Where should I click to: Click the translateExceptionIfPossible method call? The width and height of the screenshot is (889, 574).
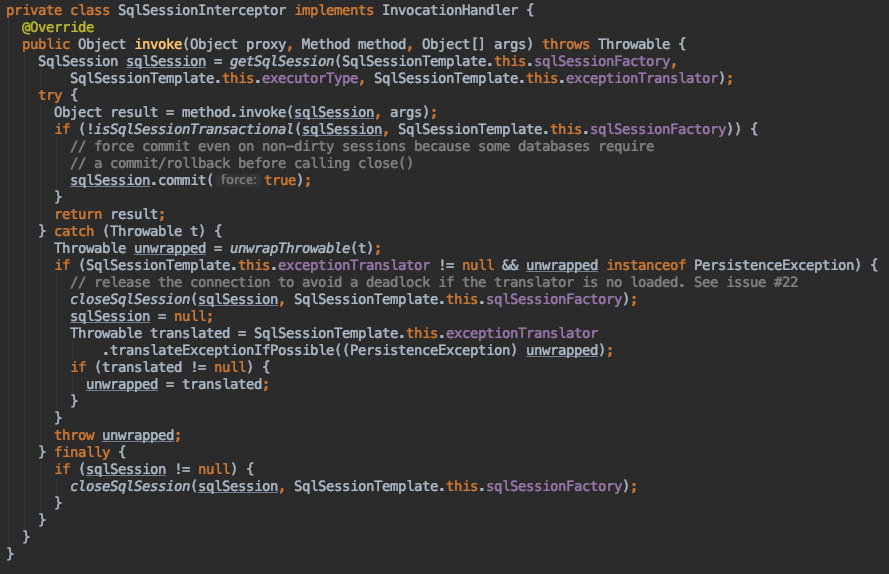coord(222,351)
